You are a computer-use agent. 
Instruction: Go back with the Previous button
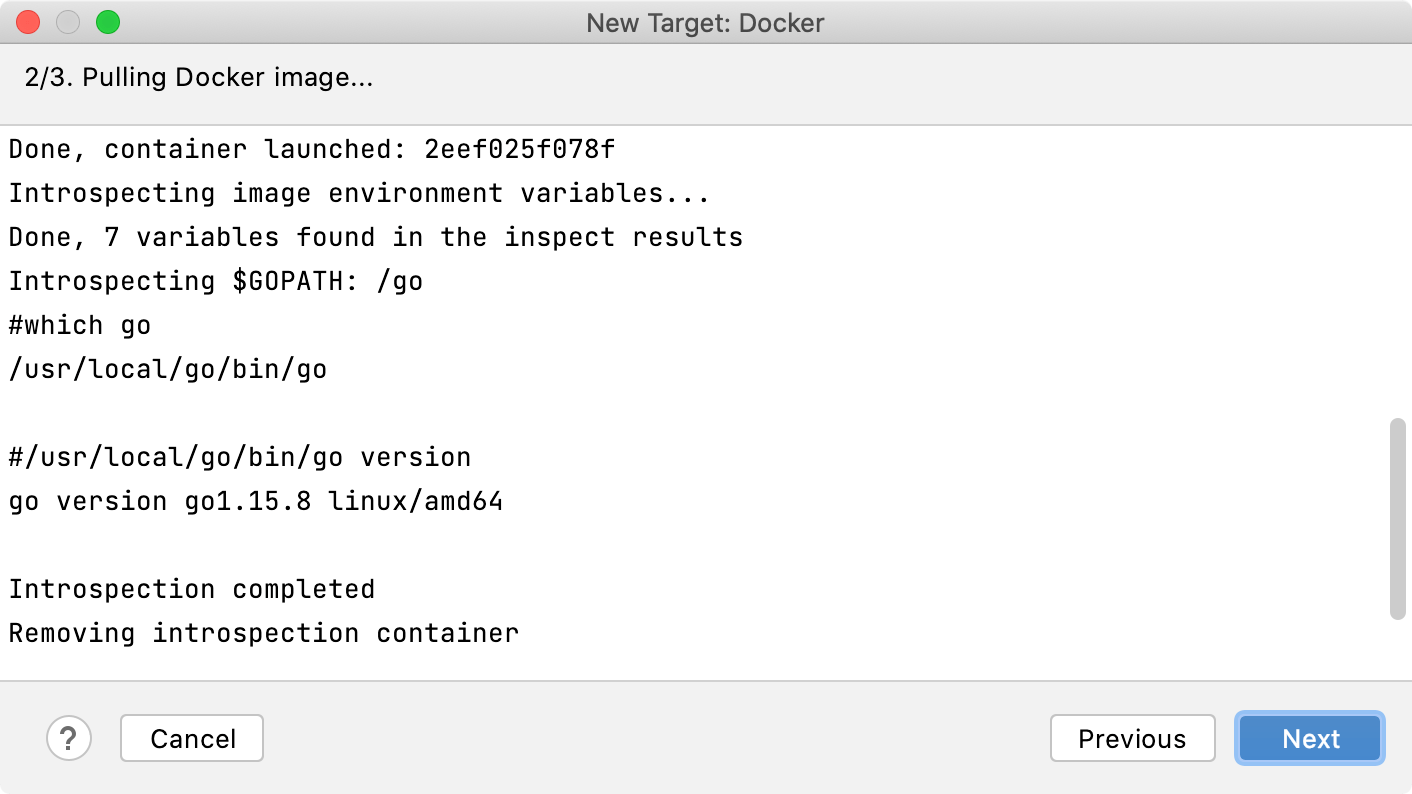[x=1132, y=738]
